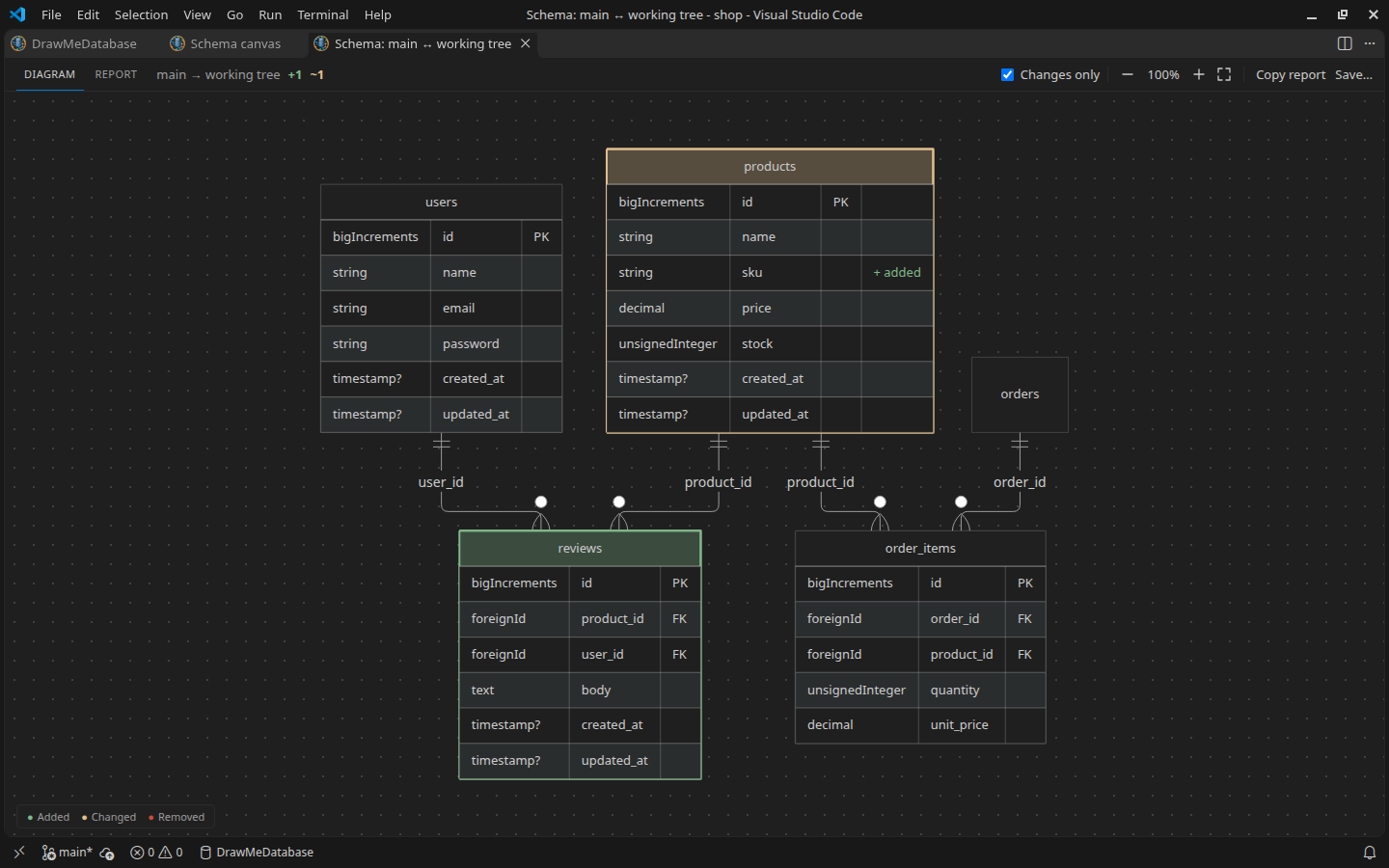Click the '+ added' badge

tap(897, 273)
